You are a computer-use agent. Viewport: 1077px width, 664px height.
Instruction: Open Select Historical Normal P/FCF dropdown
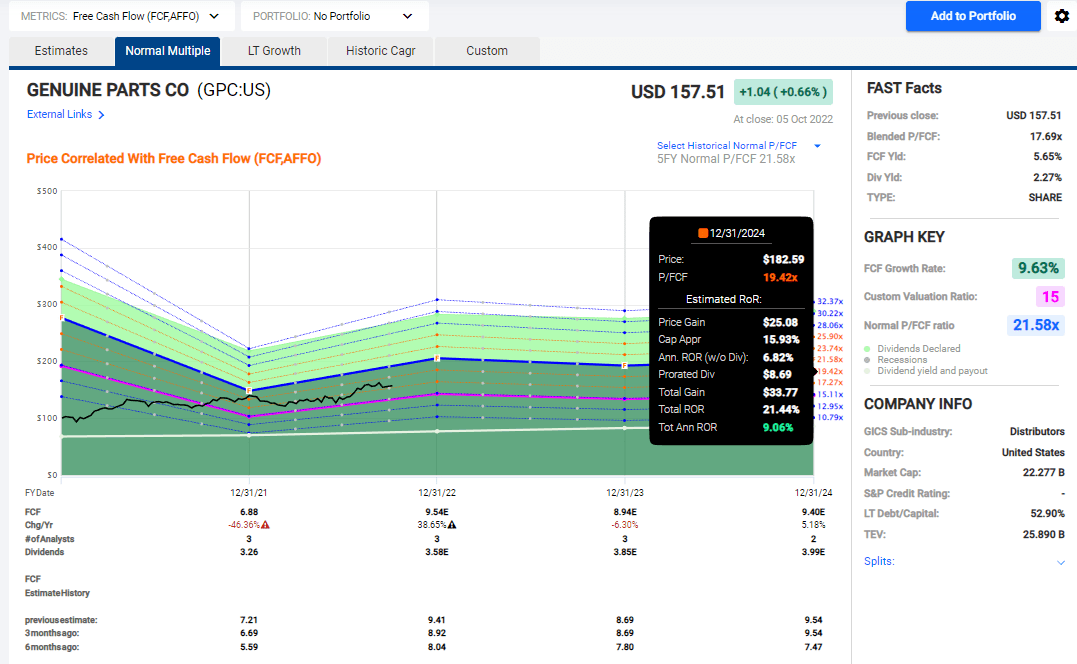[x=738, y=146]
